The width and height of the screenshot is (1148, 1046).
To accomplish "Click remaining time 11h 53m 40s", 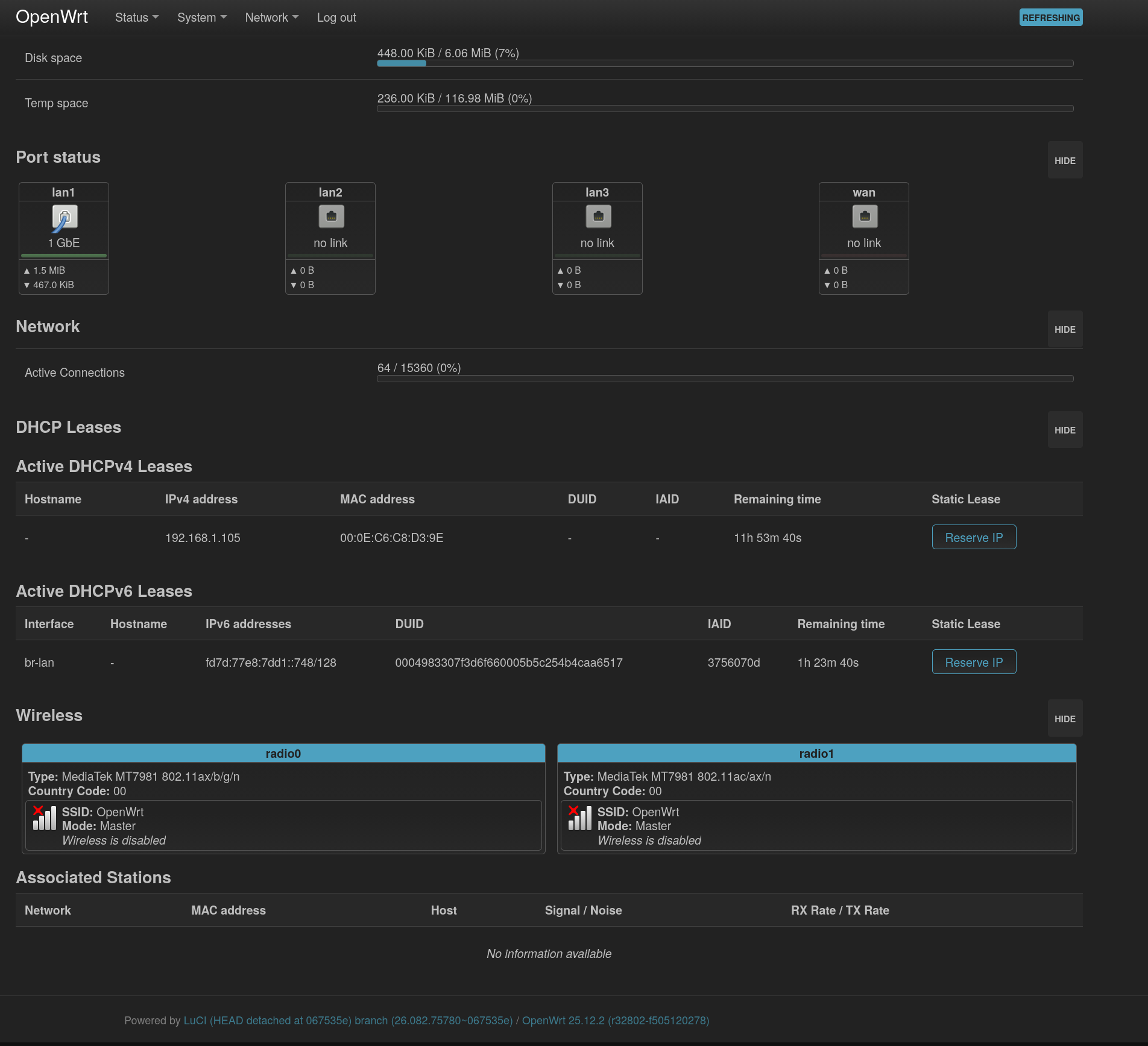I will coord(768,538).
